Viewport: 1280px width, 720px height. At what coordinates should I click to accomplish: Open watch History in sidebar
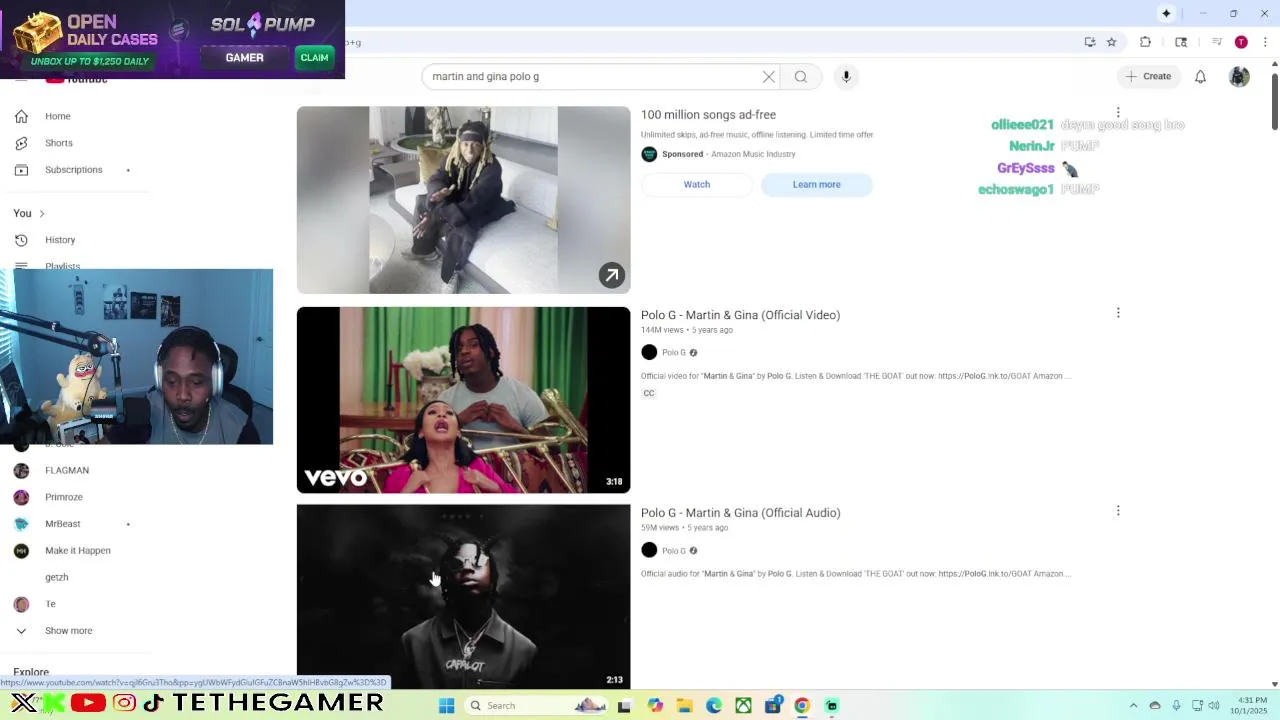click(60, 240)
